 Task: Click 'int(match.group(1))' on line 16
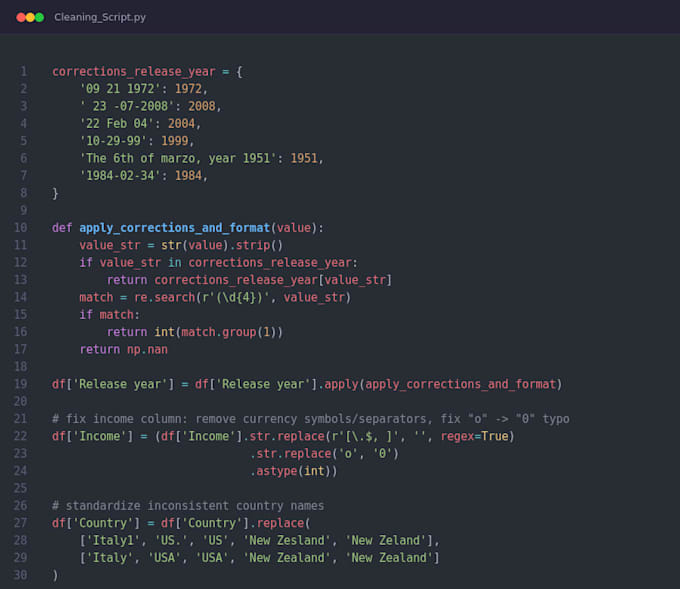pos(219,332)
